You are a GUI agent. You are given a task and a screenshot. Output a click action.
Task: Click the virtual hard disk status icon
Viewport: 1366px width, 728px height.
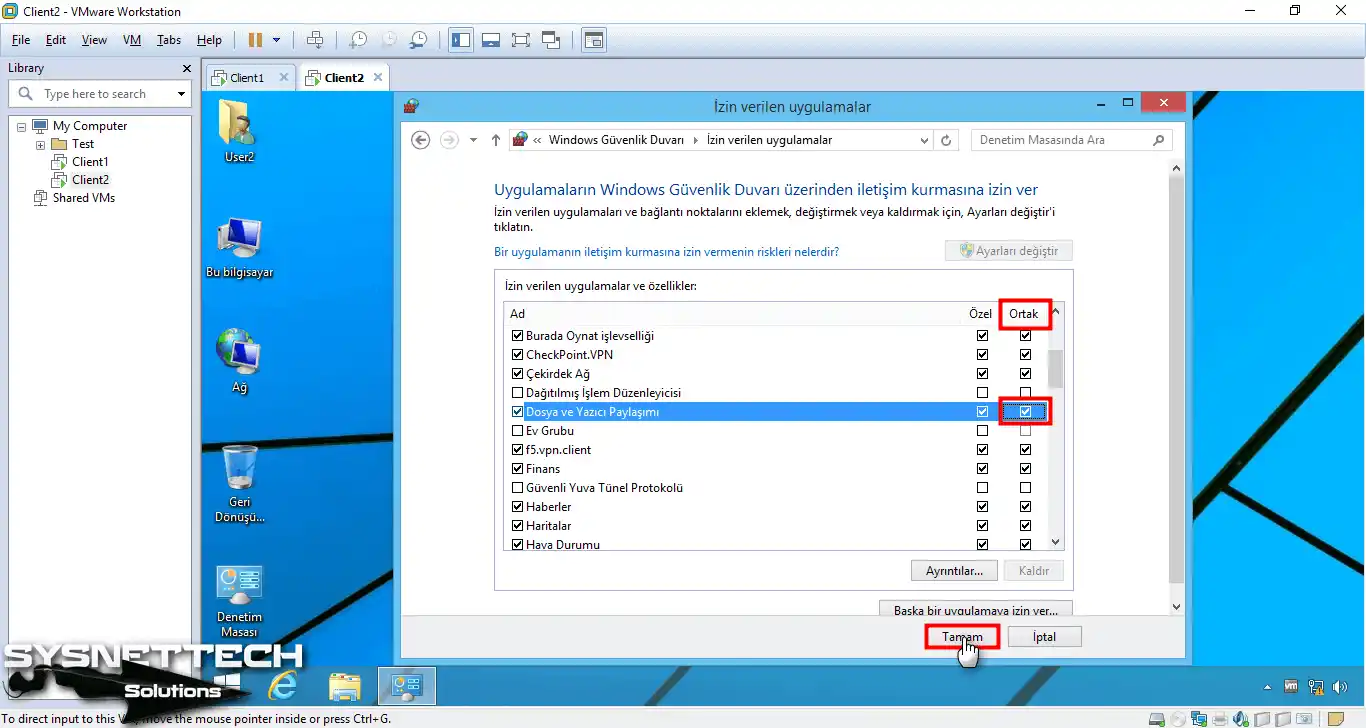click(x=1157, y=719)
